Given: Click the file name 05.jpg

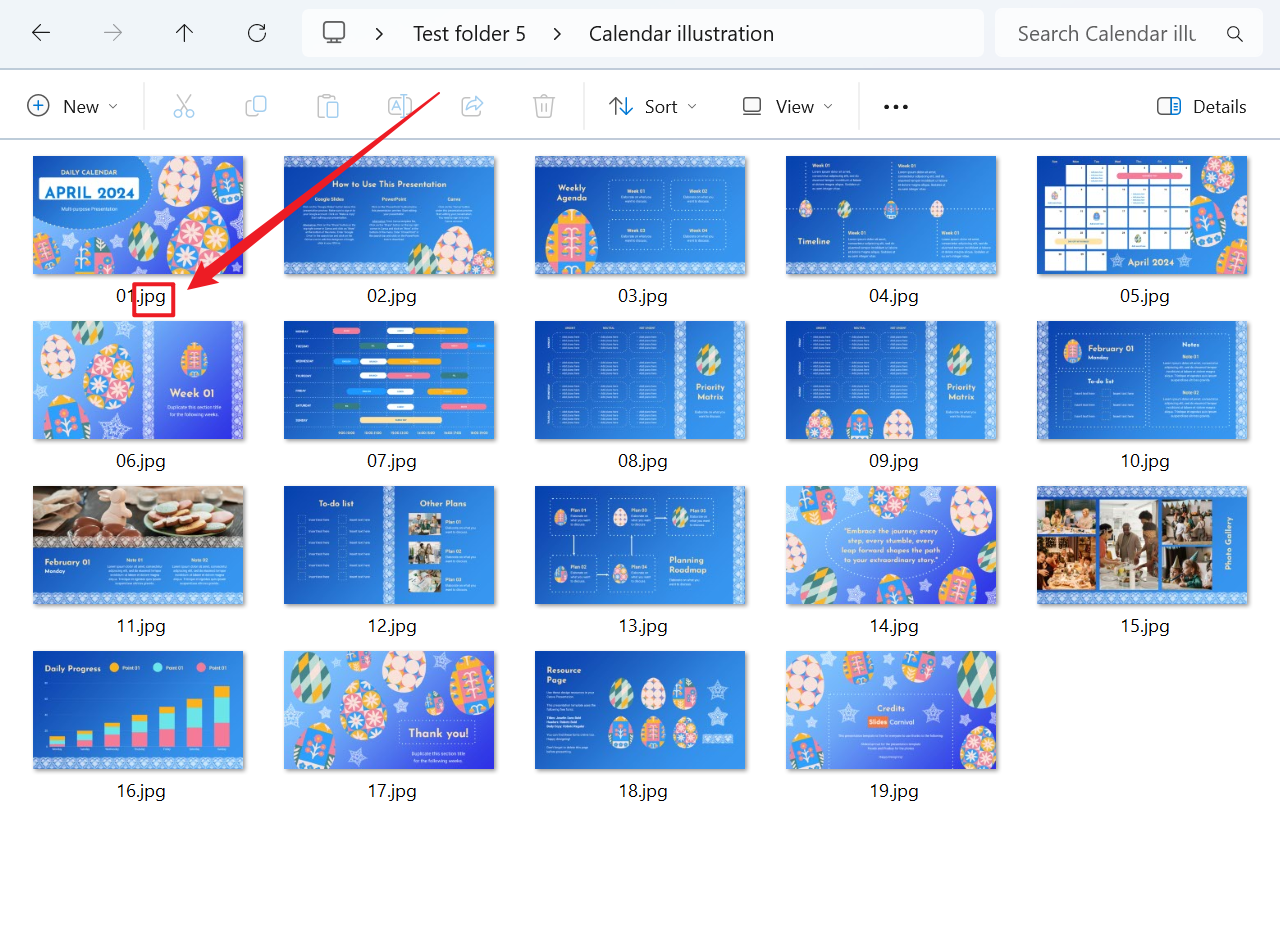Looking at the screenshot, I should (x=1144, y=296).
